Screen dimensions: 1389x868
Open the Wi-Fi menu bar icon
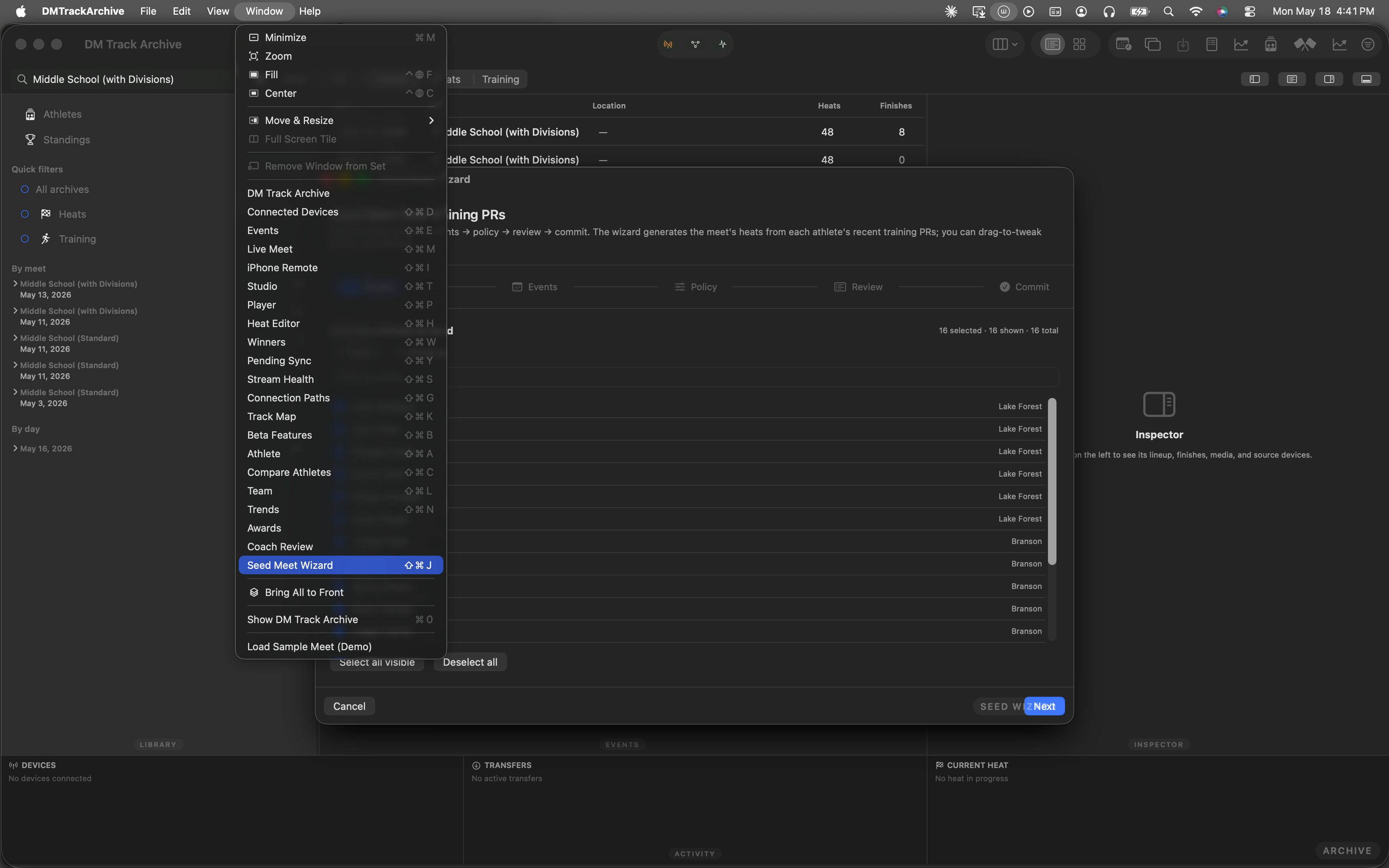click(1196, 12)
